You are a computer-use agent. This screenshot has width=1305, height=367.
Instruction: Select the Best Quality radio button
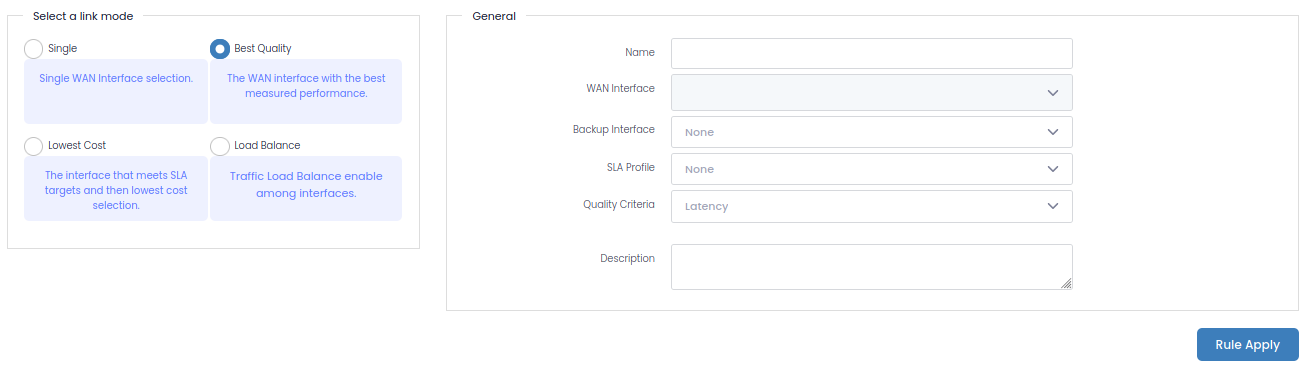[x=220, y=48]
